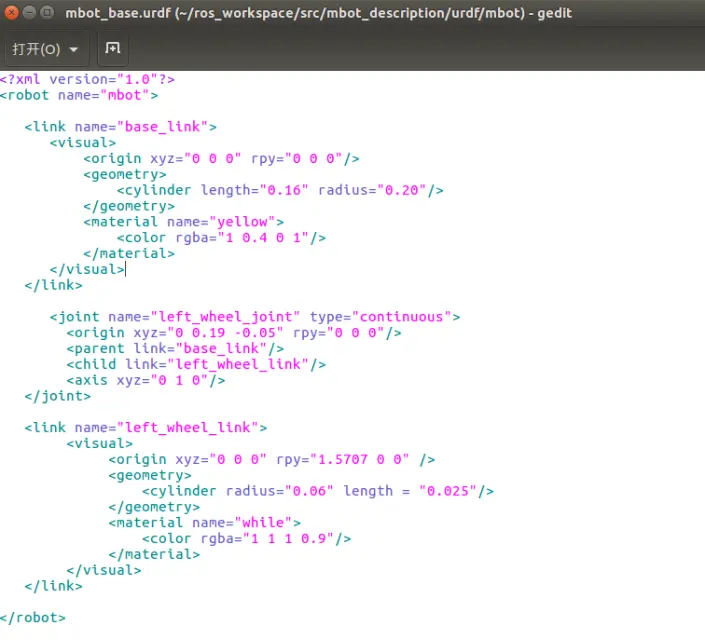The width and height of the screenshot is (705, 640).
Task: Click joint name="left_wheel_joint" line
Action: [255, 317]
